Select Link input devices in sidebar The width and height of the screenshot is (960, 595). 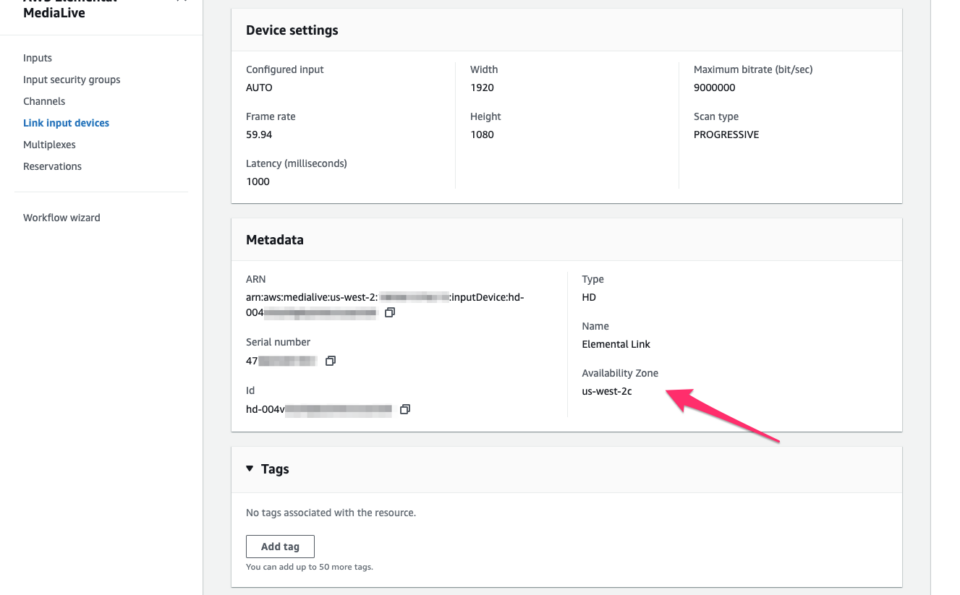click(x=66, y=122)
